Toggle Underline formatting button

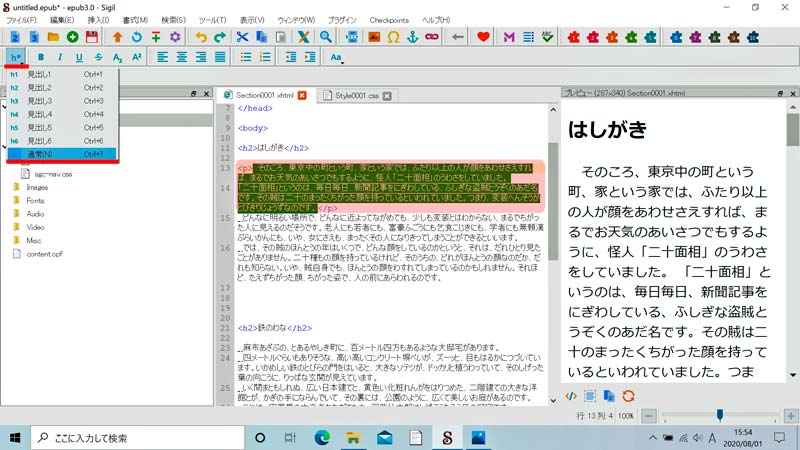click(x=79, y=57)
